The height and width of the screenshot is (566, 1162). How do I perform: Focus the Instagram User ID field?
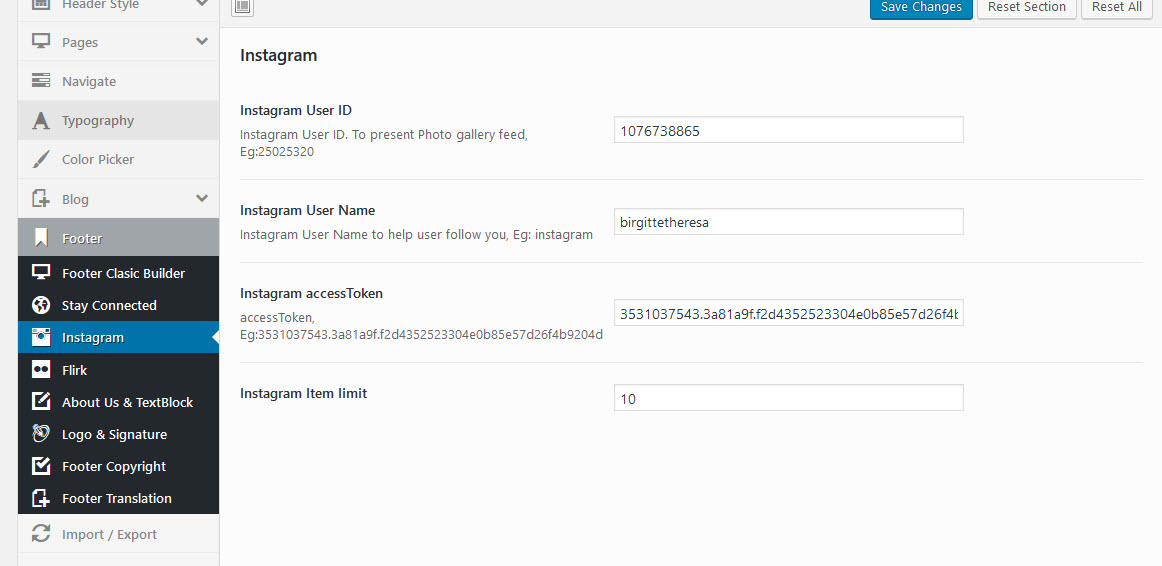click(788, 130)
